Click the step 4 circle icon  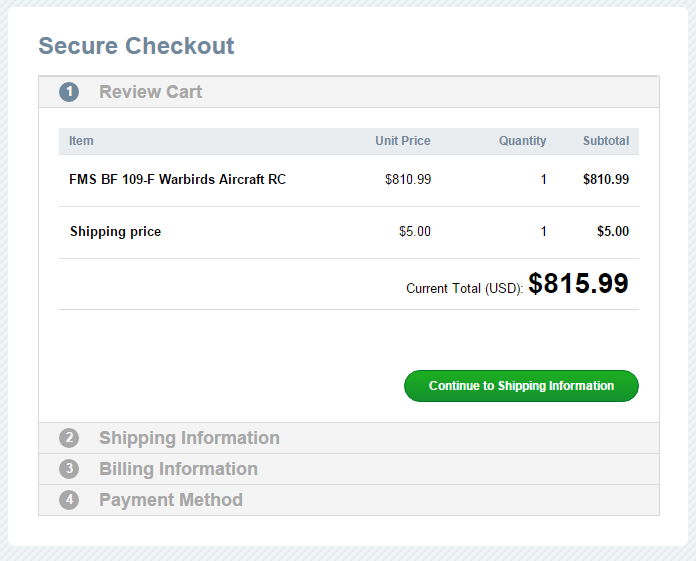(x=69, y=500)
